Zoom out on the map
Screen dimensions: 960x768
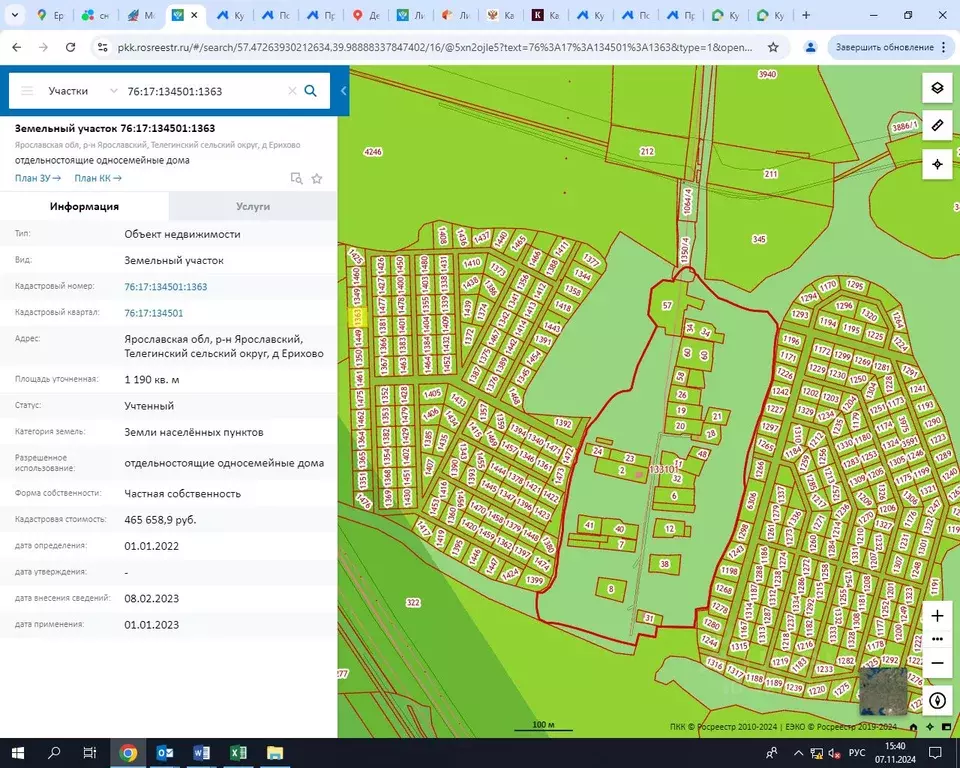937,662
